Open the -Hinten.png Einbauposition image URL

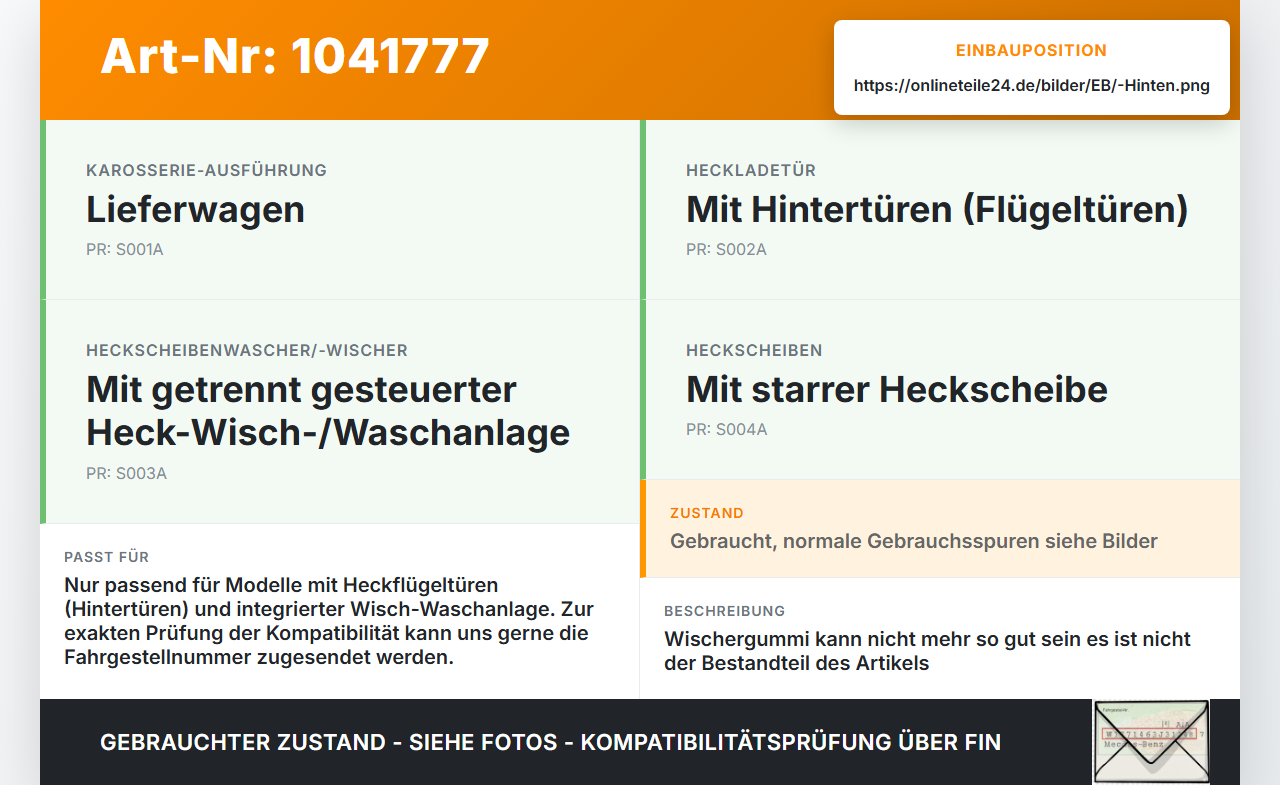point(1032,86)
